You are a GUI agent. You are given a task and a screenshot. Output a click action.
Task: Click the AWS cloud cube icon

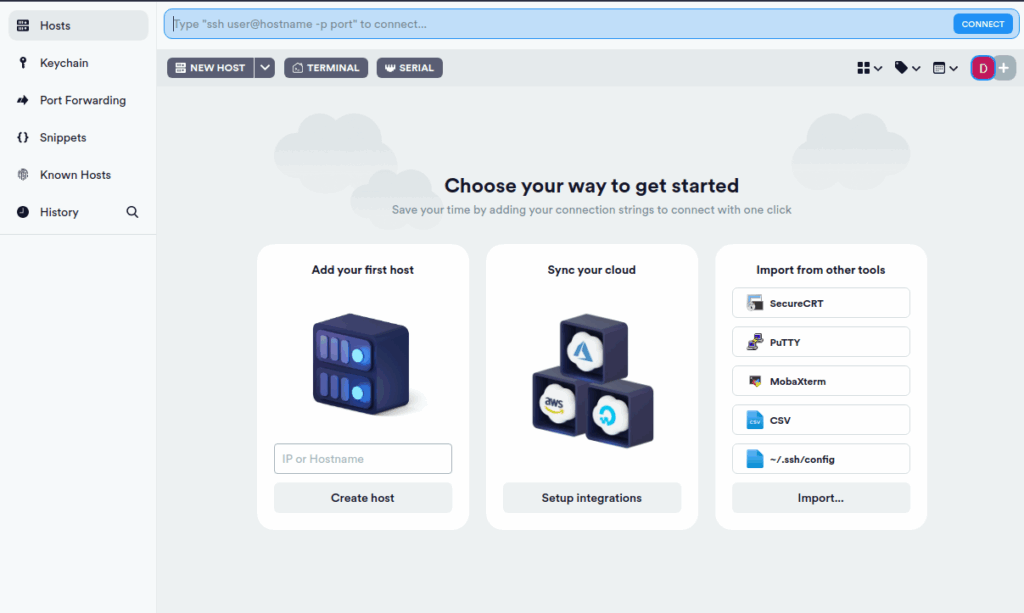click(x=555, y=403)
